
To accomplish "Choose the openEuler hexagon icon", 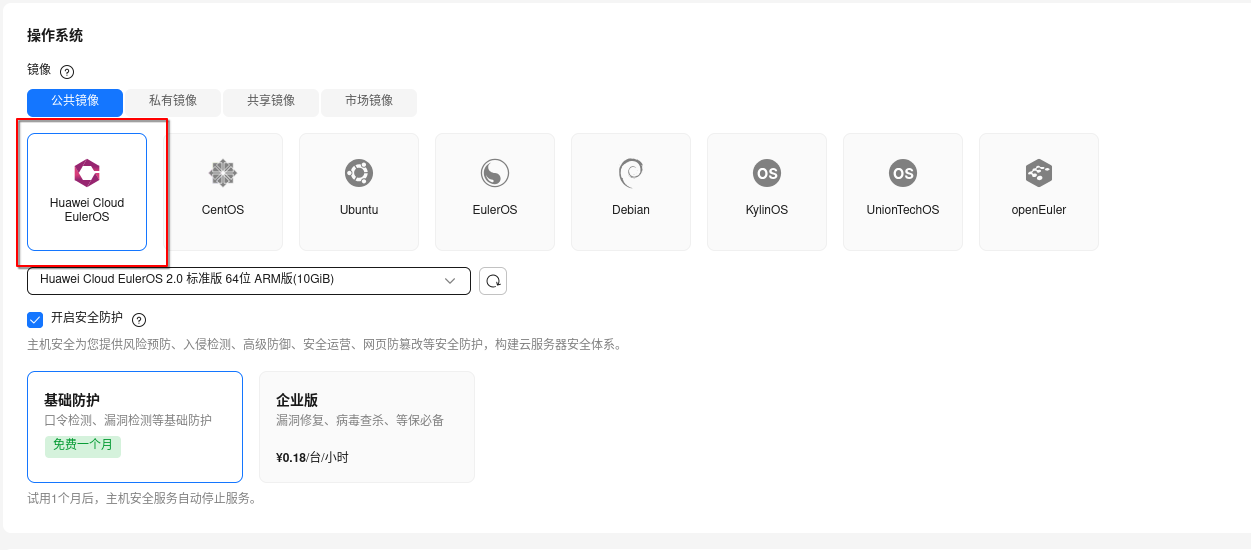I will (1039, 173).
